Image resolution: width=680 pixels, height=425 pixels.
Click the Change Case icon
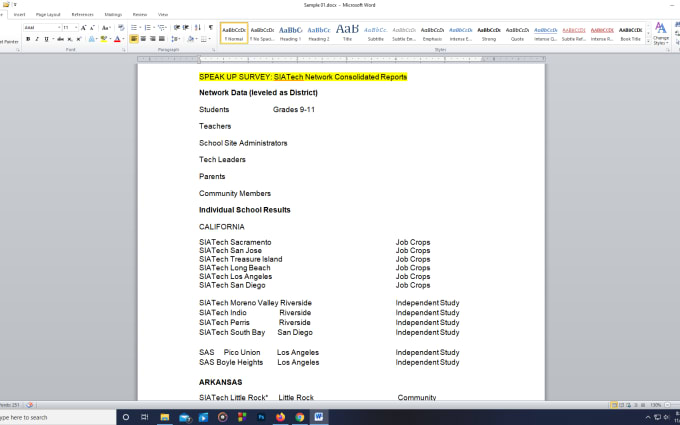(105, 28)
